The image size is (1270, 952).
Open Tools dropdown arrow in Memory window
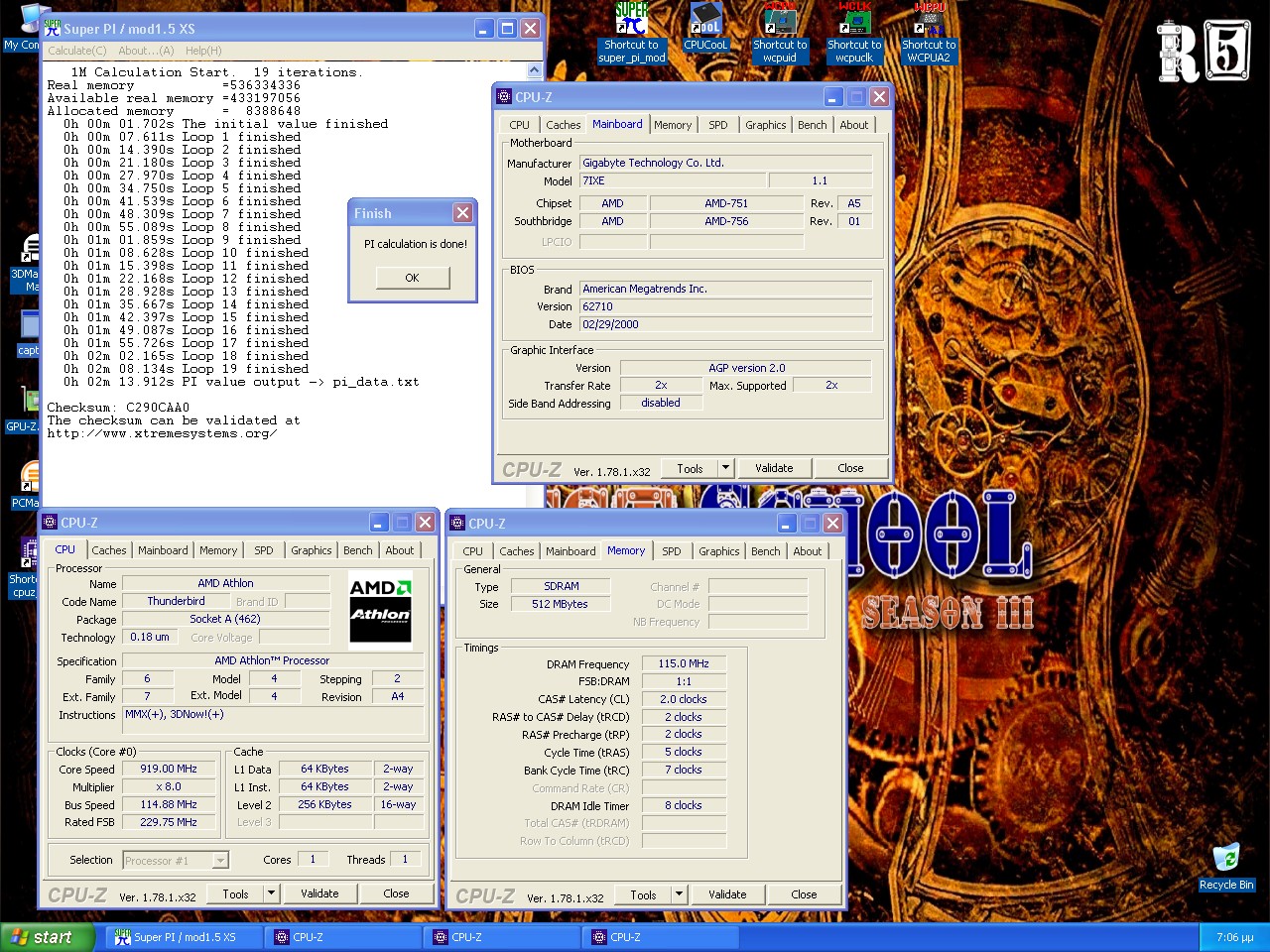679,894
